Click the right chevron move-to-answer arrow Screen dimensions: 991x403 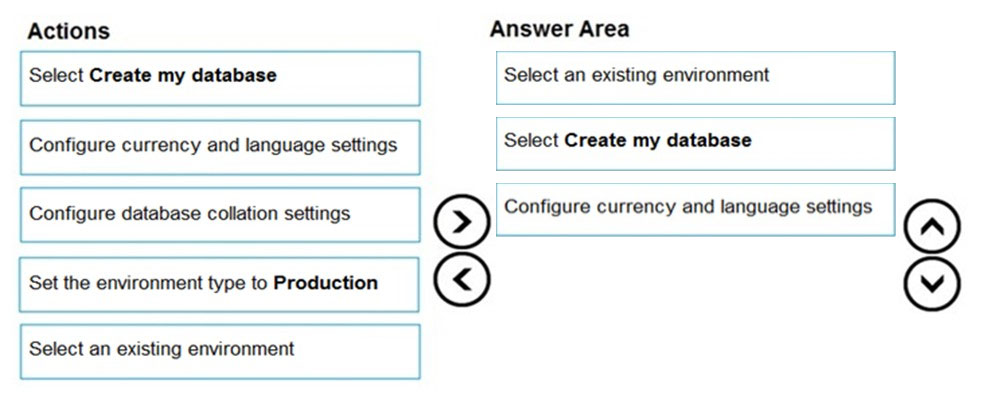[462, 222]
